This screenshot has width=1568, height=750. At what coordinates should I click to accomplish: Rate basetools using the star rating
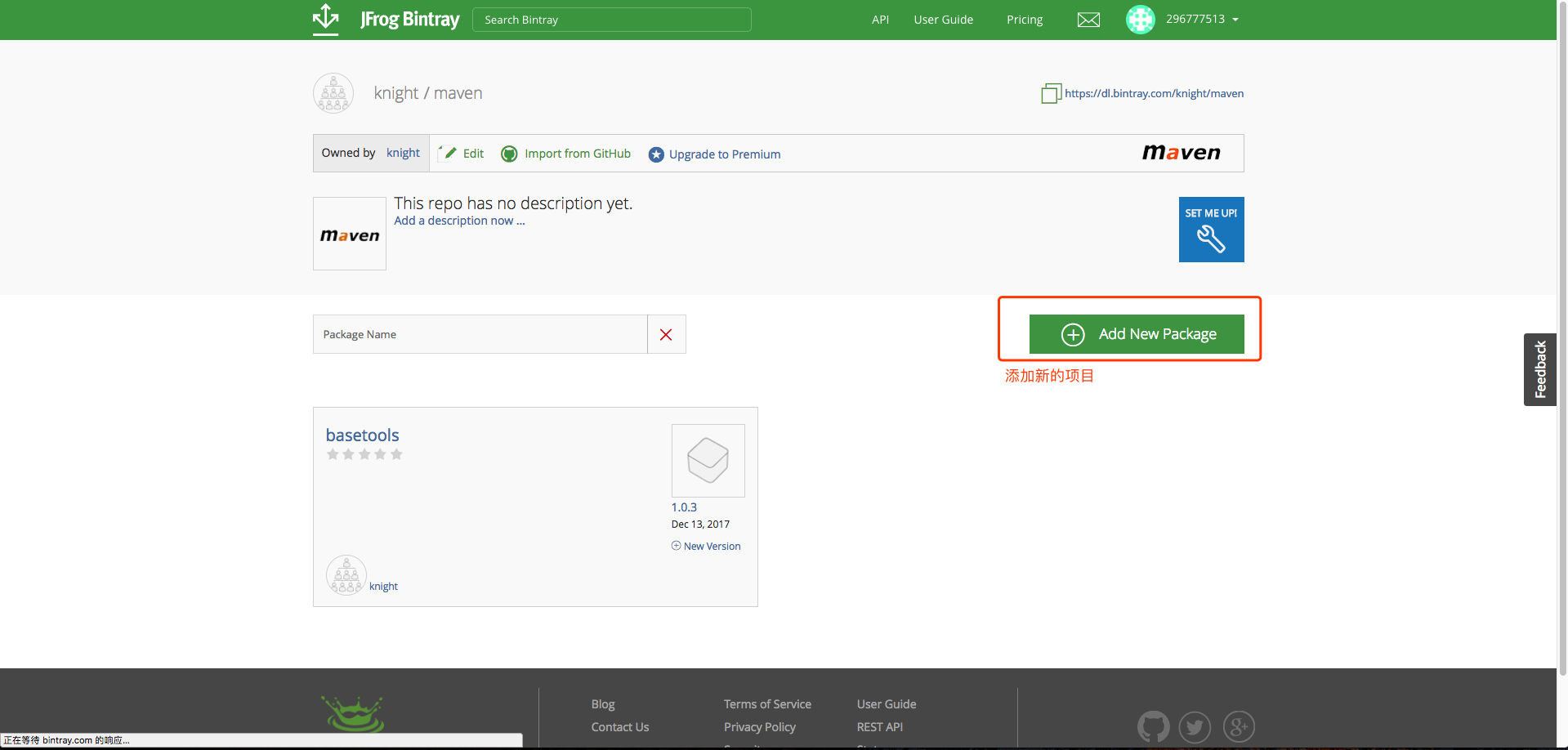click(x=364, y=454)
